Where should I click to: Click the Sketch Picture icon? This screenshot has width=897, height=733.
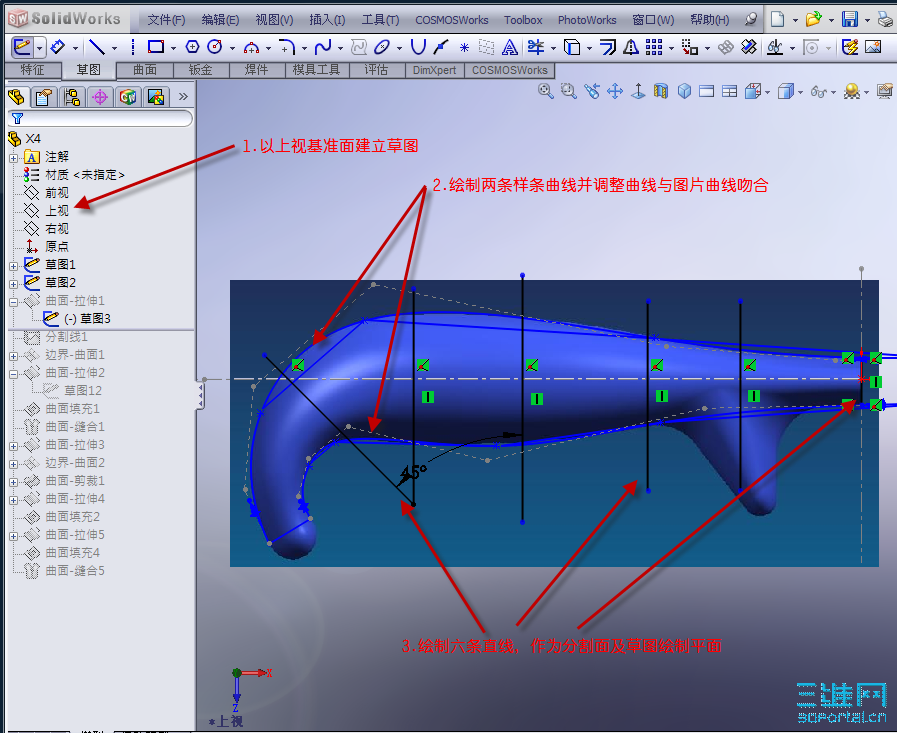[873, 47]
